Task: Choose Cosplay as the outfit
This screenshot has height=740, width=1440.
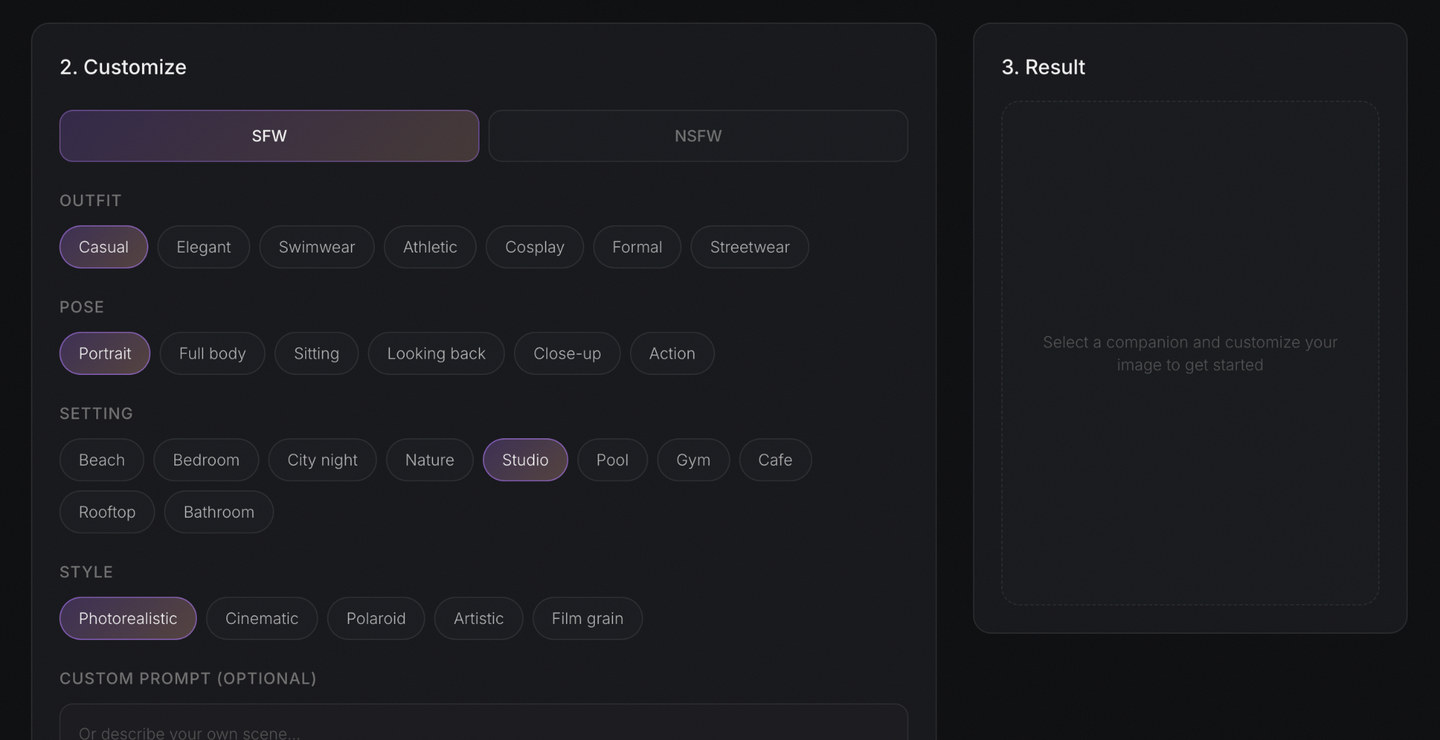Action: click(x=535, y=247)
